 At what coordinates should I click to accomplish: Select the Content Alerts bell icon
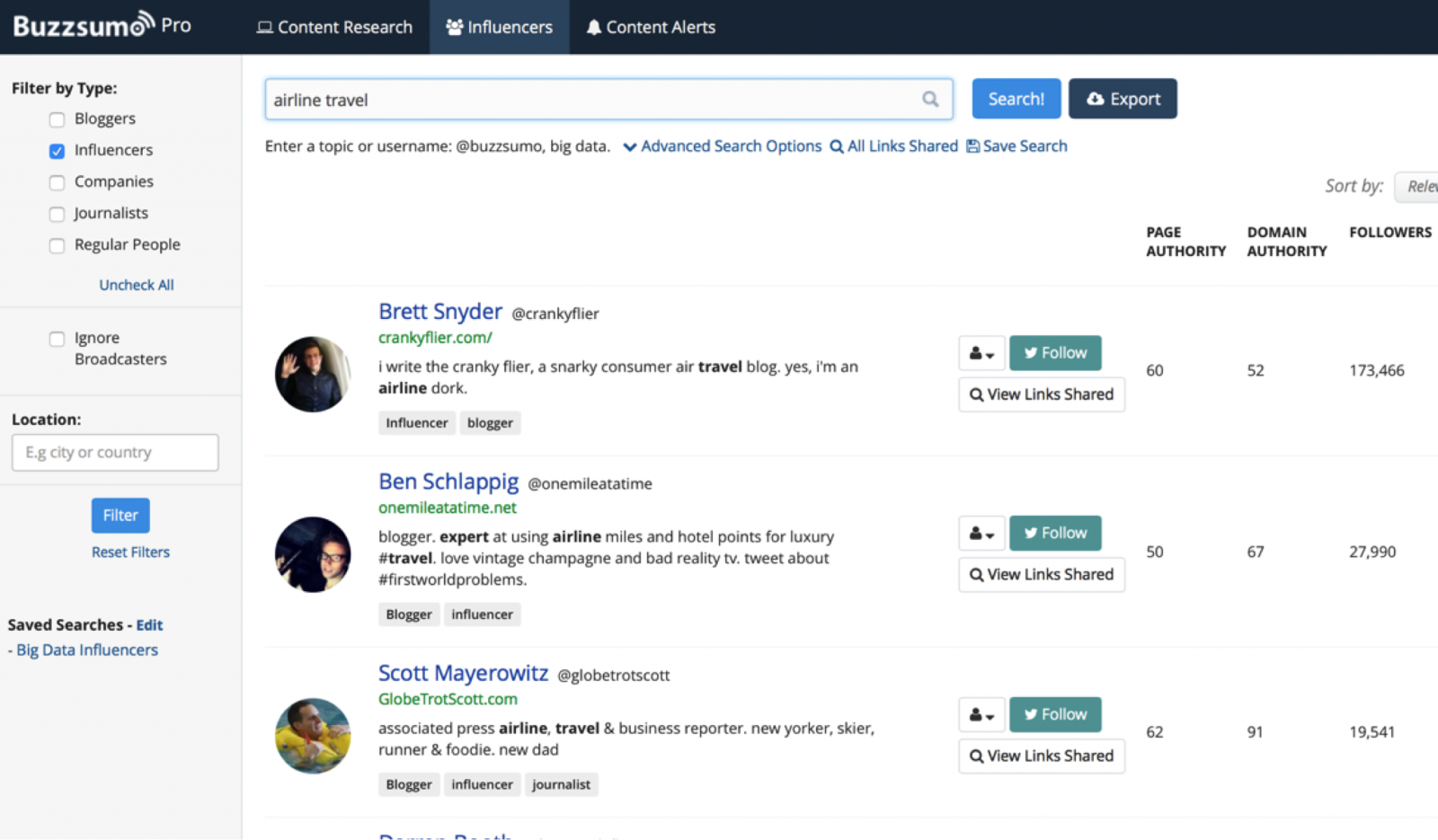(x=594, y=27)
